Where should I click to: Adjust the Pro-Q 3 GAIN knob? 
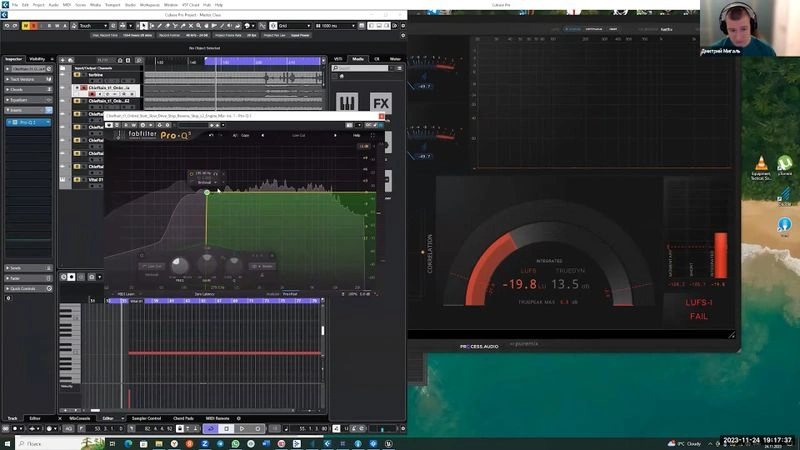207,264
